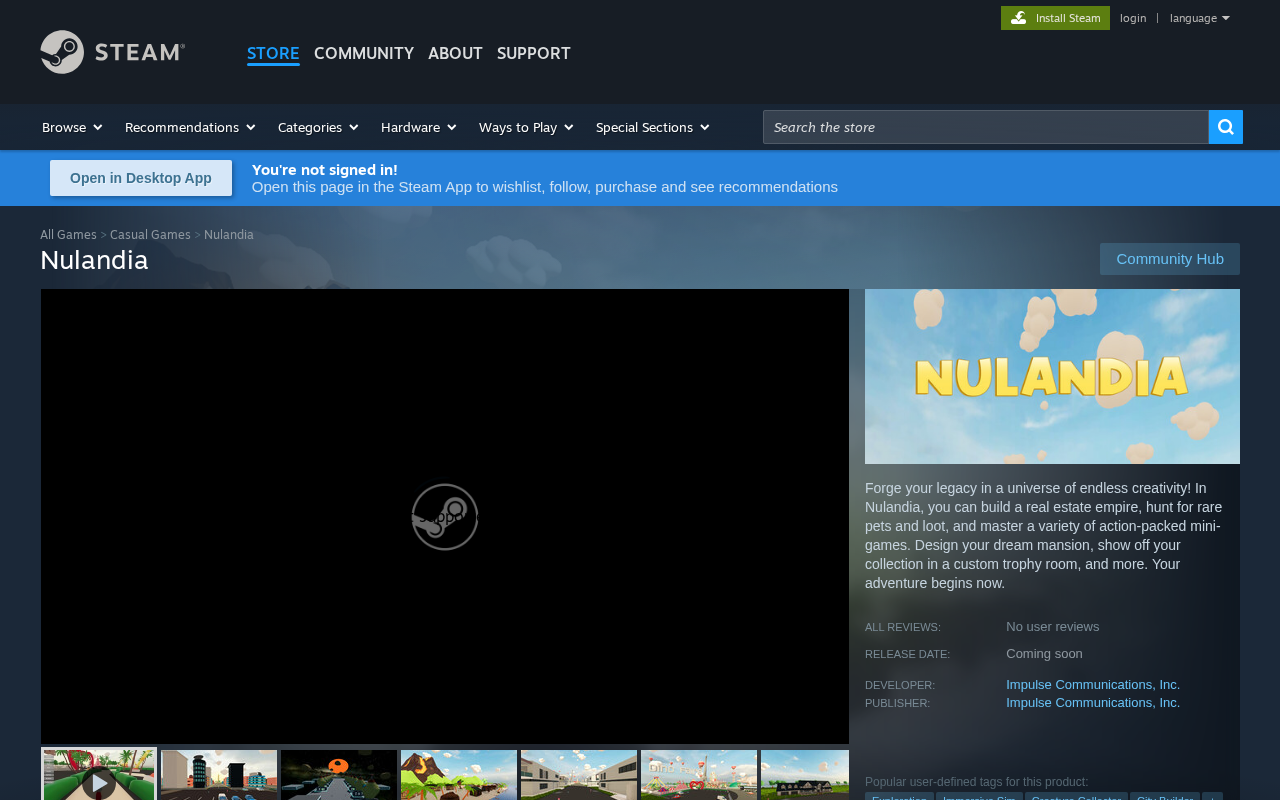Click the Steam logo
1280x800 pixels.
coord(112,52)
